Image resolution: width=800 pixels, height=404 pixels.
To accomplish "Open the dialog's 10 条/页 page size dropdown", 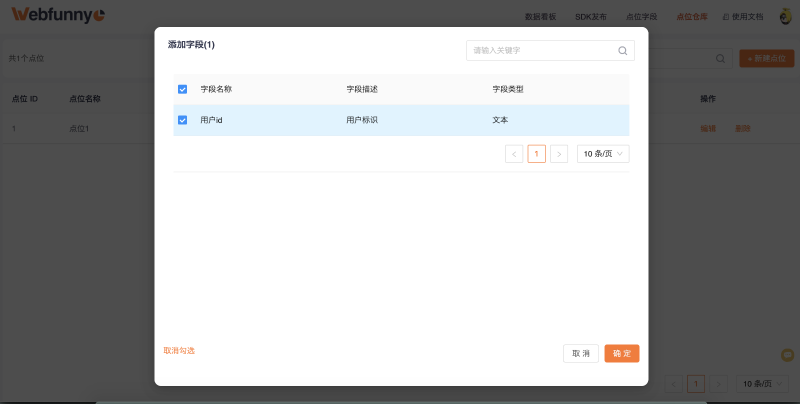I will click(603, 154).
